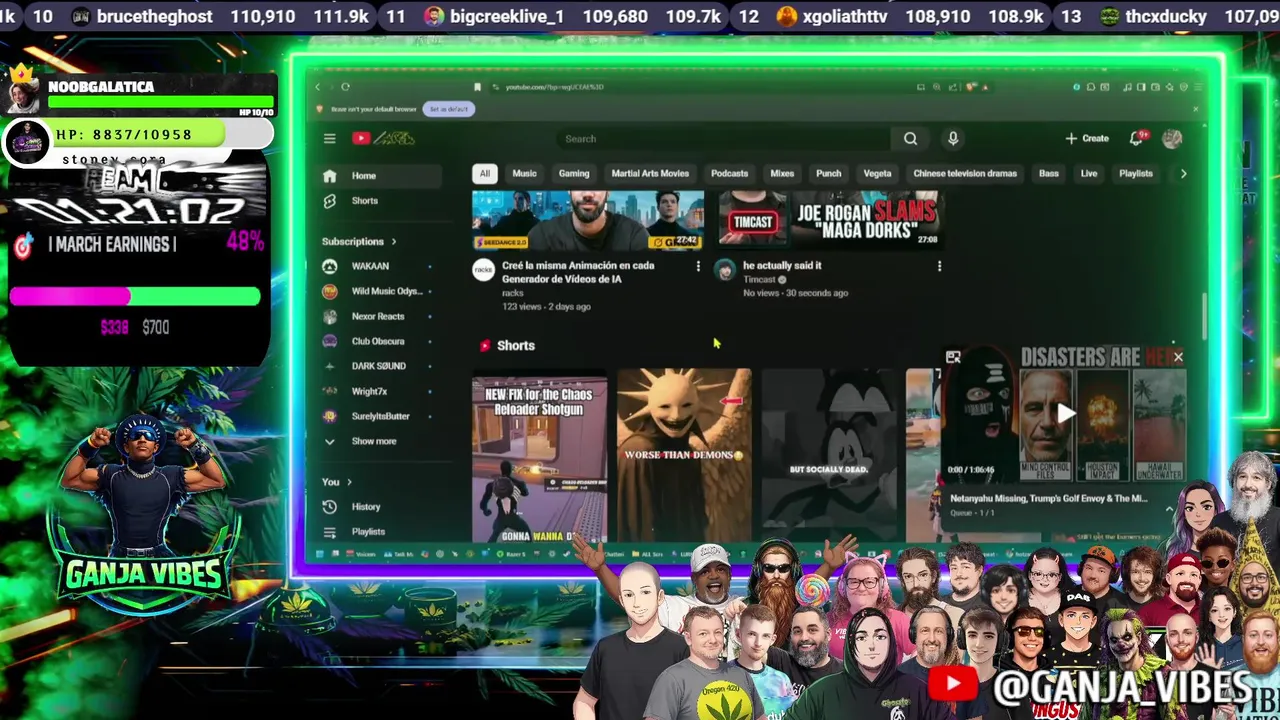This screenshot has height=720, width=1280.
Task: Select the Chinese television dramas chip
Action: pos(965,174)
